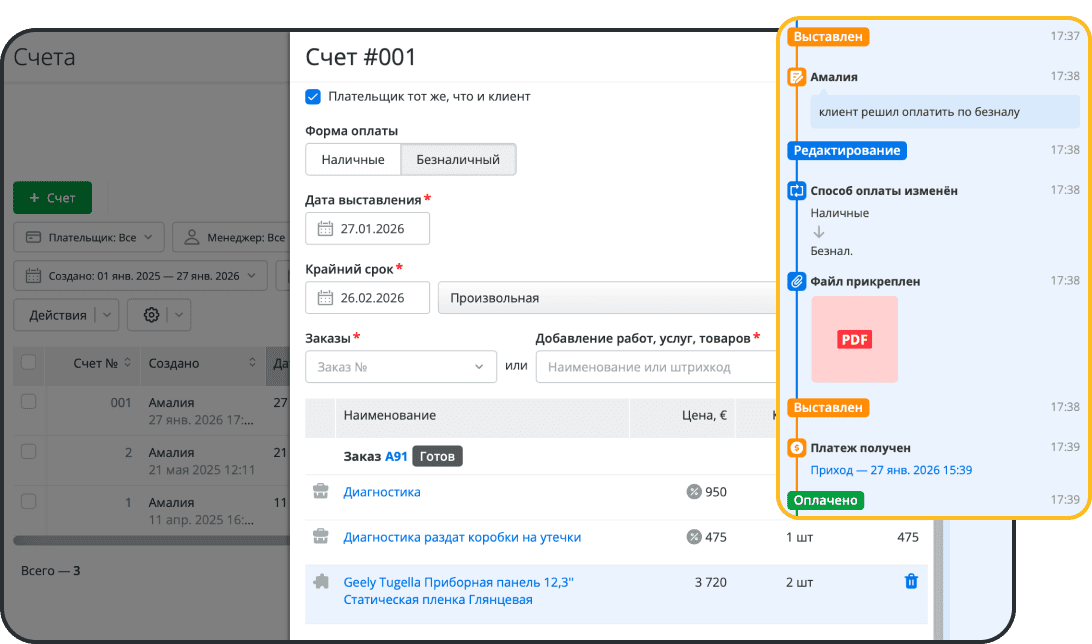Open the Действия dropdown menu
This screenshot has width=1092, height=644.
tap(66, 315)
